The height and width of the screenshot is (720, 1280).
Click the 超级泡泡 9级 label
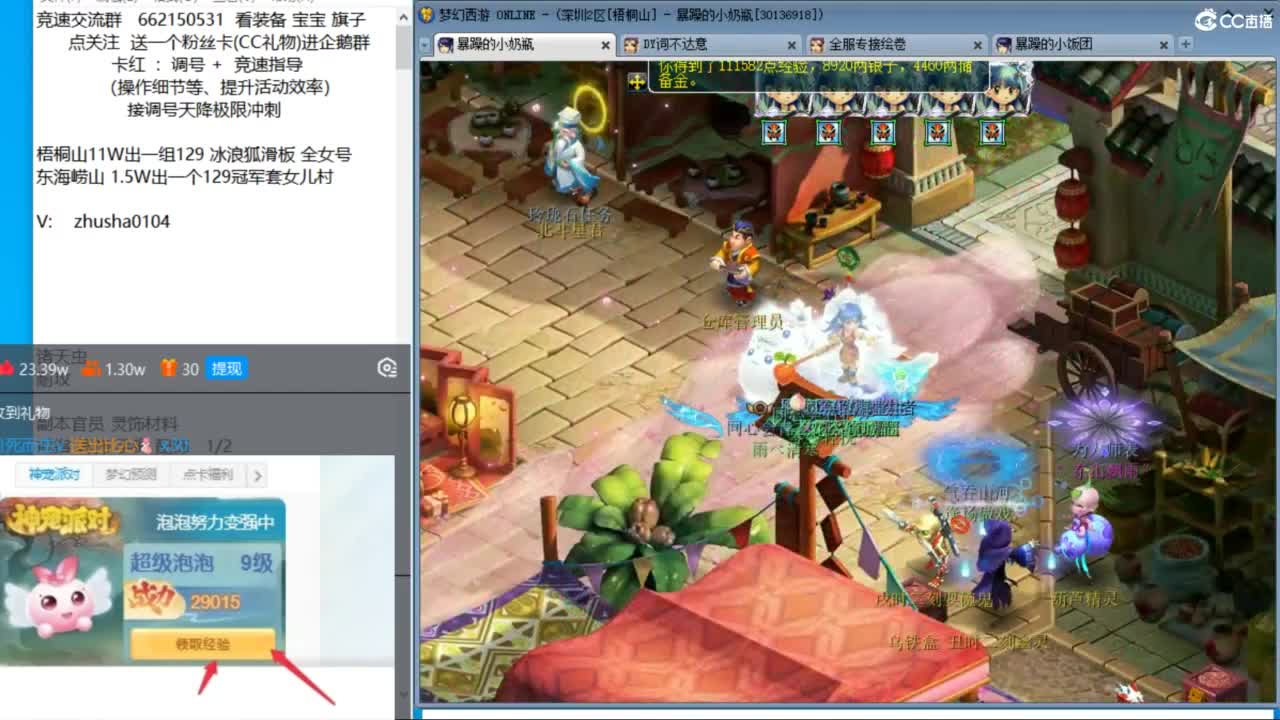click(202, 563)
